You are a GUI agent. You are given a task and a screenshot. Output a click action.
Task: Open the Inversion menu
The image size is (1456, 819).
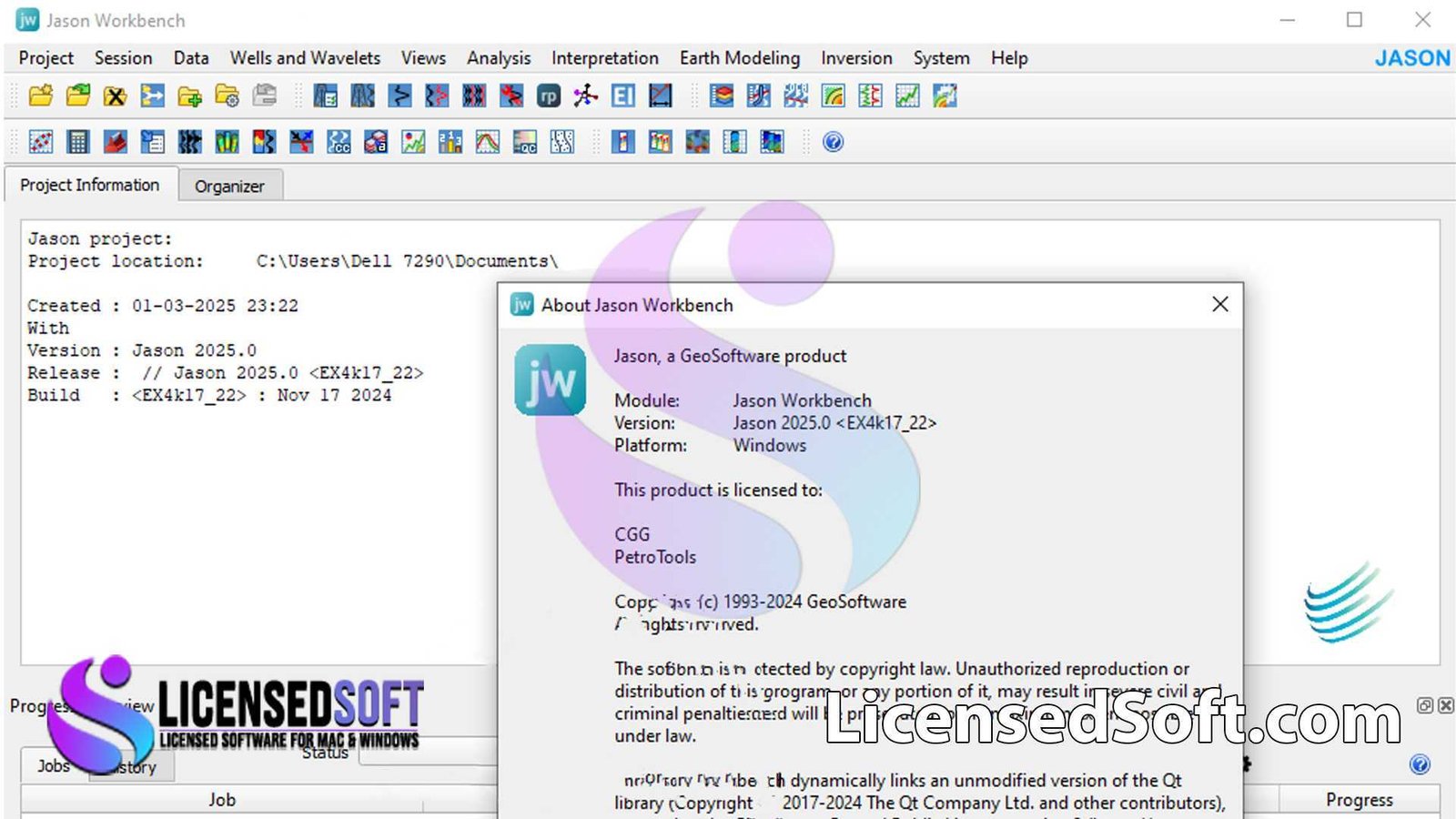[x=855, y=57]
